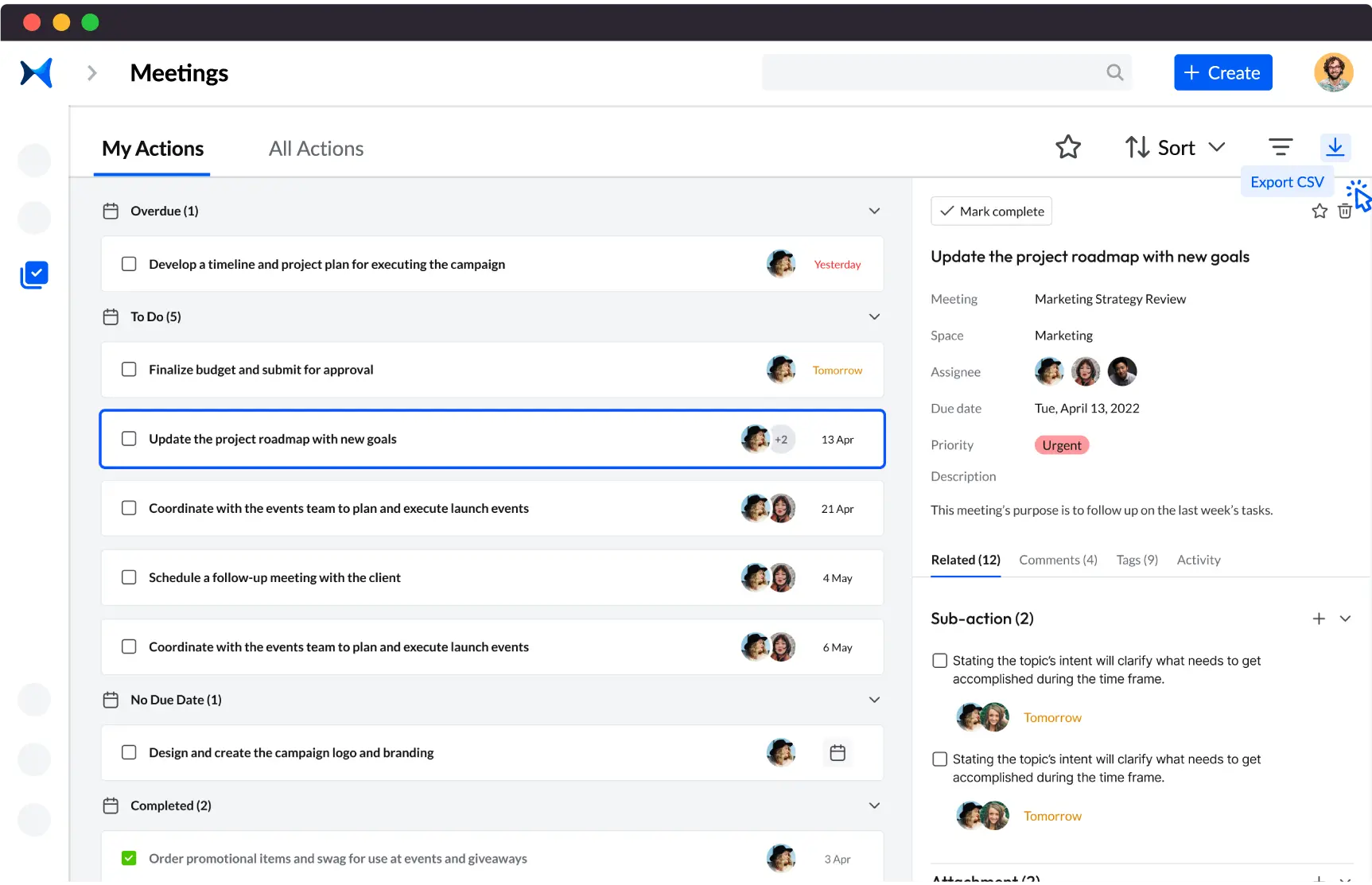1372x885 pixels.
Task: Open the Comments (4) tab
Action: pos(1058,560)
